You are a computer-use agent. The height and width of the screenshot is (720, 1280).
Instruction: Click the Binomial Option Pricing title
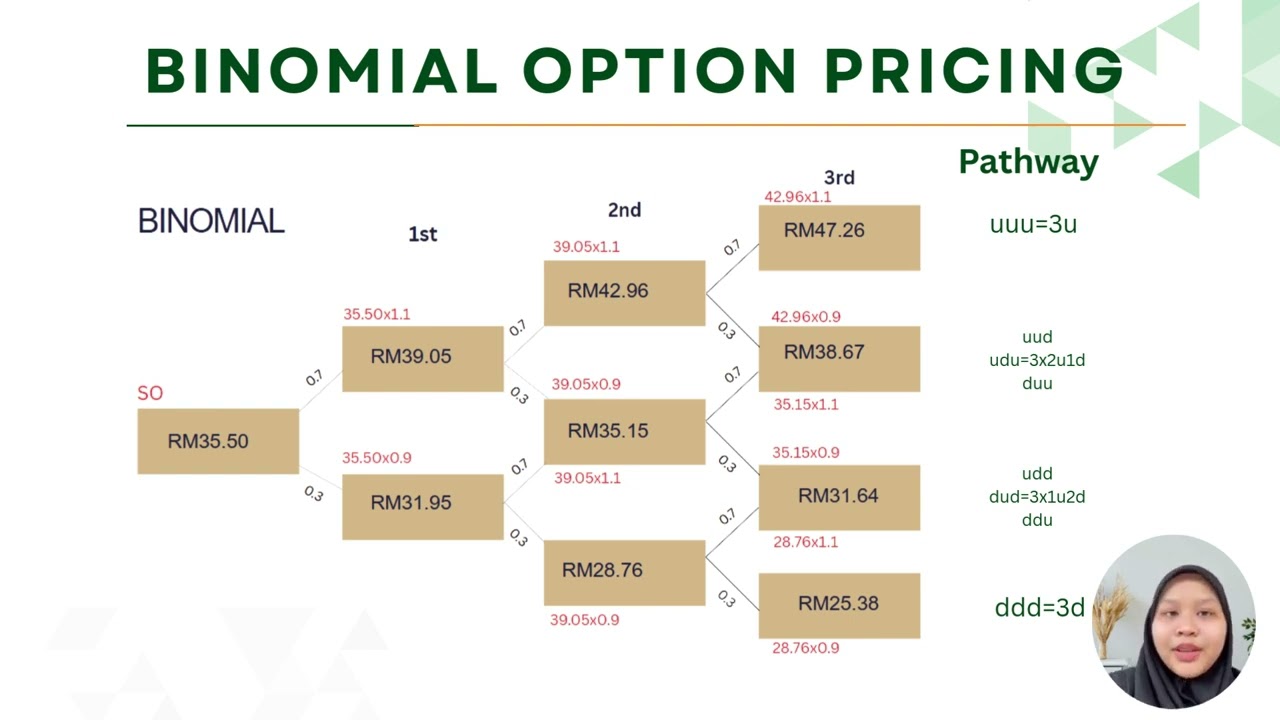tap(634, 71)
